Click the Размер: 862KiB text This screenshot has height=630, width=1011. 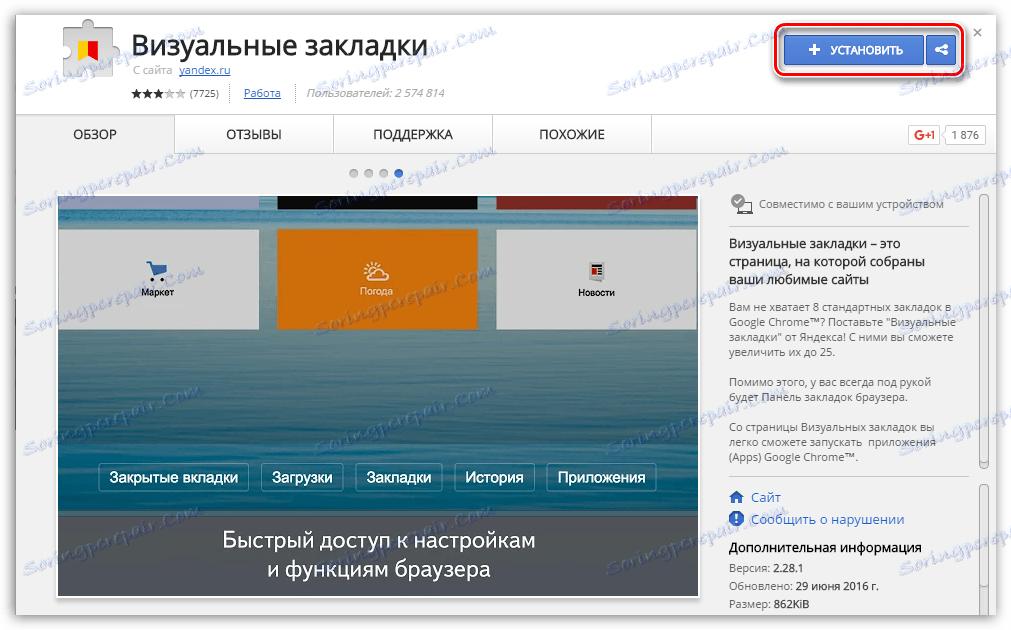tap(769, 604)
